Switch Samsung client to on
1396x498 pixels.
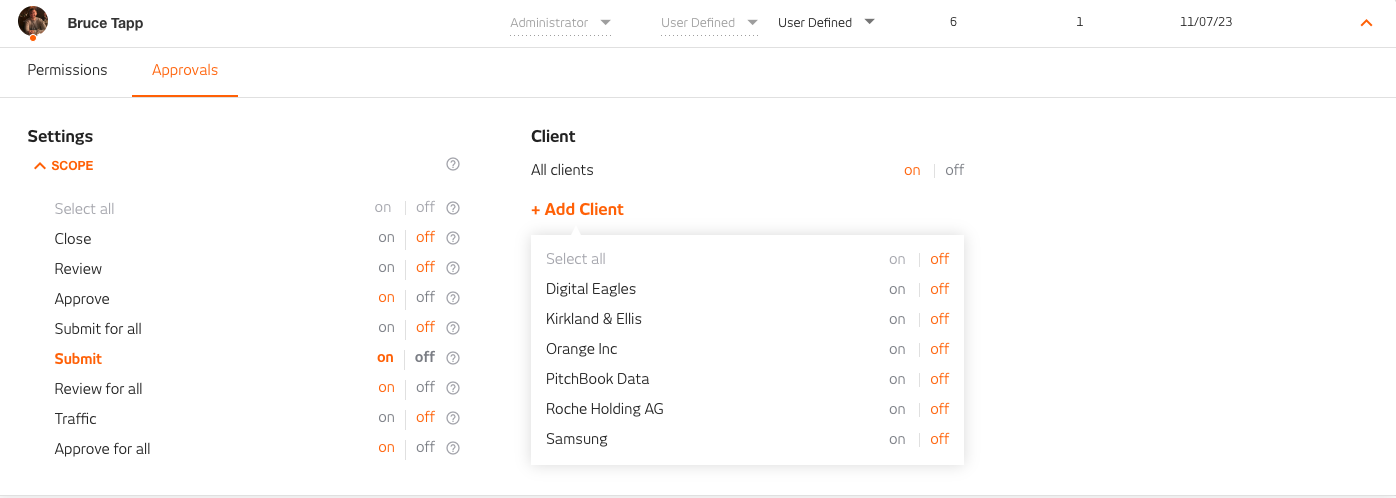coord(897,439)
